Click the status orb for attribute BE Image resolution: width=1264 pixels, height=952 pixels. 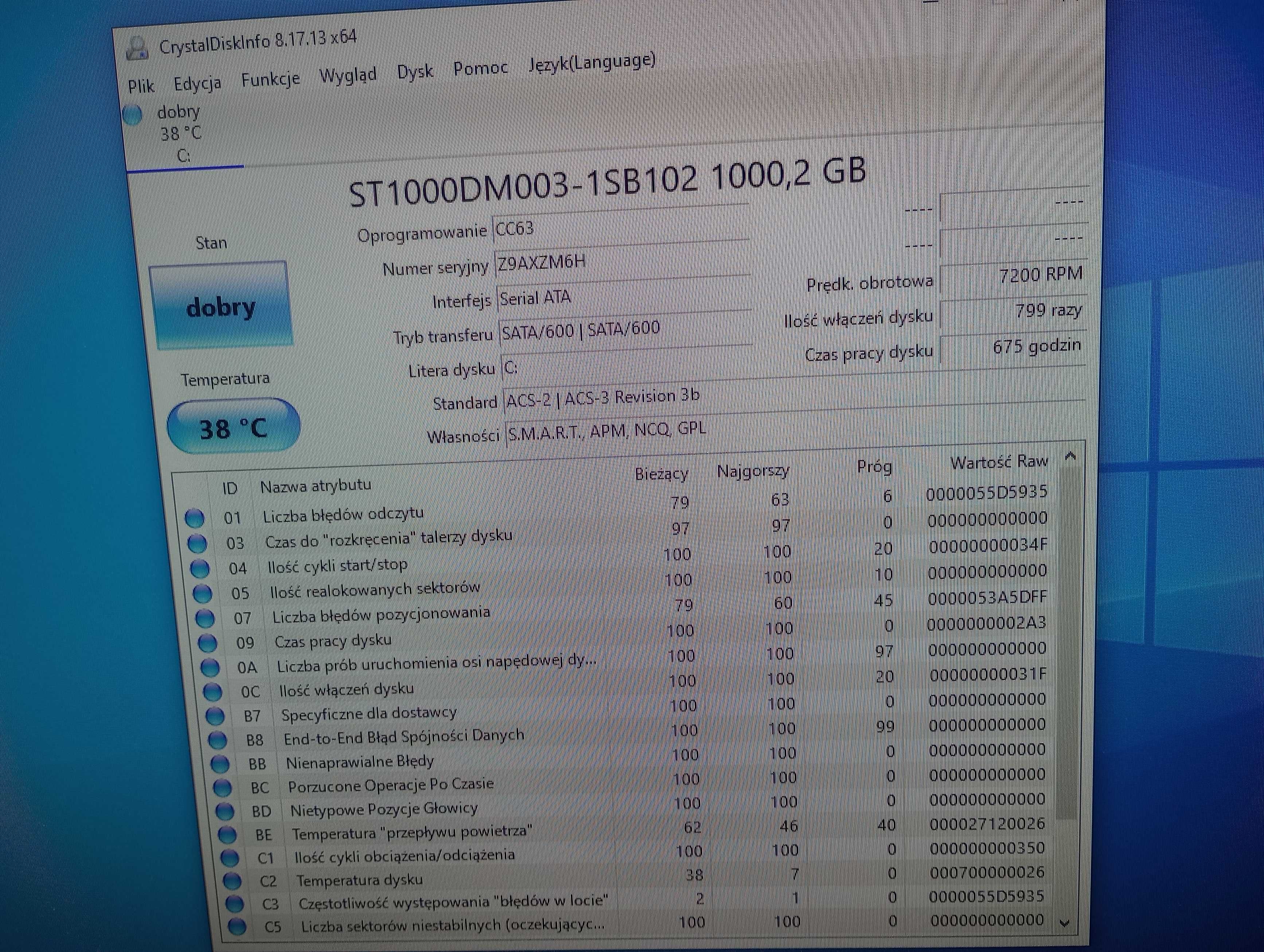click(227, 835)
